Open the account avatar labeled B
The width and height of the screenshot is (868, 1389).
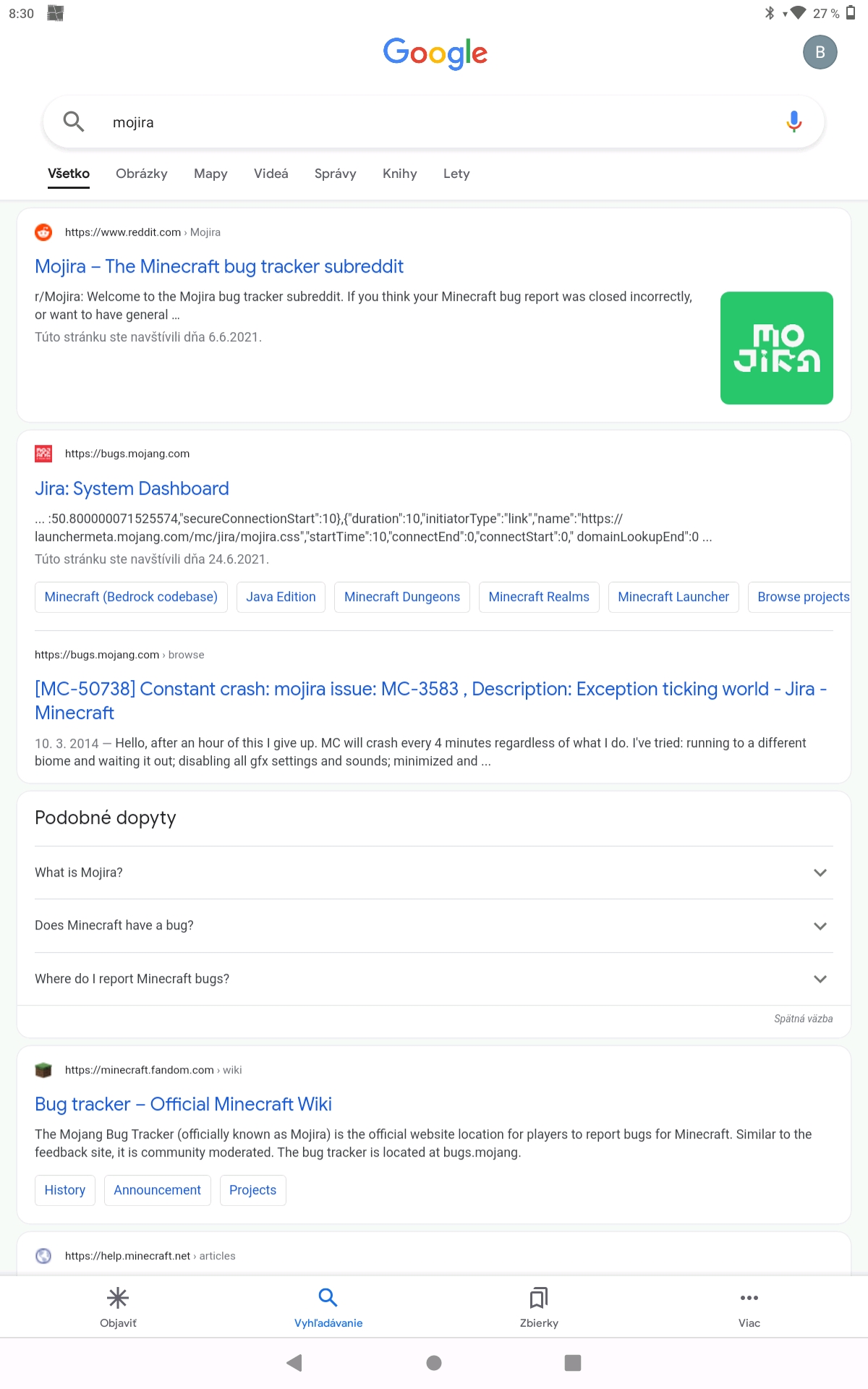tap(820, 52)
